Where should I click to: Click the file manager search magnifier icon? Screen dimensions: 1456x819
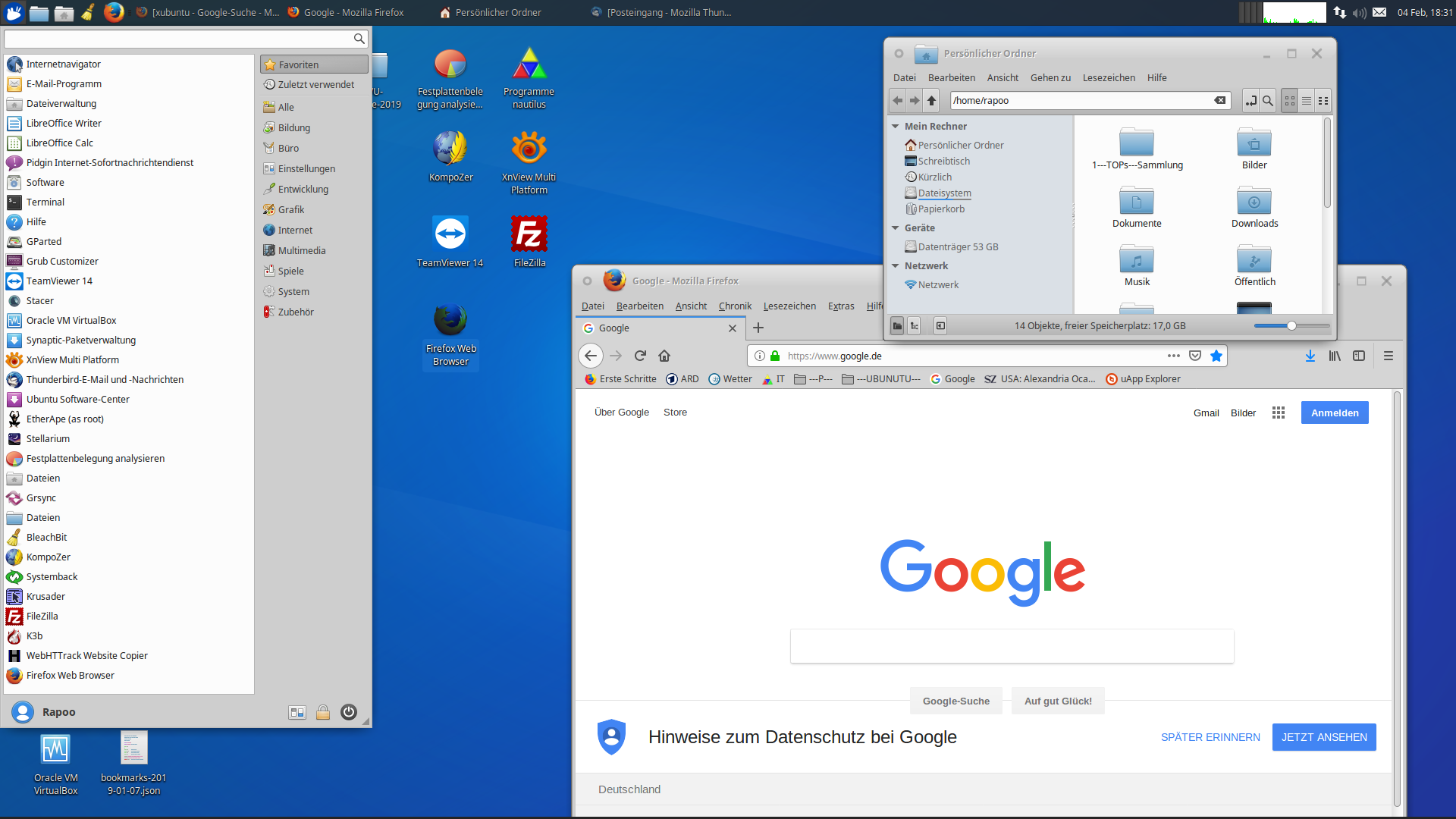point(1267,101)
